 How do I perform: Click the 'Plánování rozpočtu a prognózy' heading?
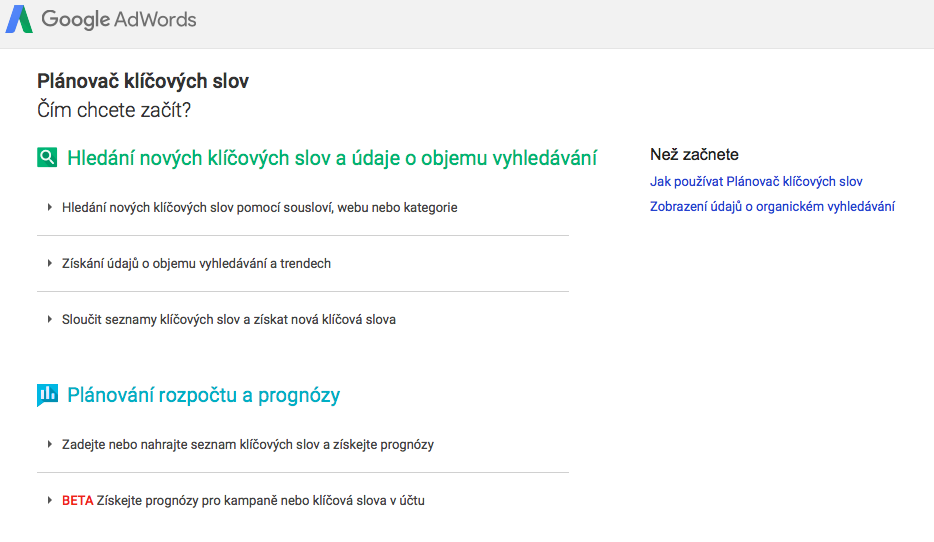[x=204, y=395]
